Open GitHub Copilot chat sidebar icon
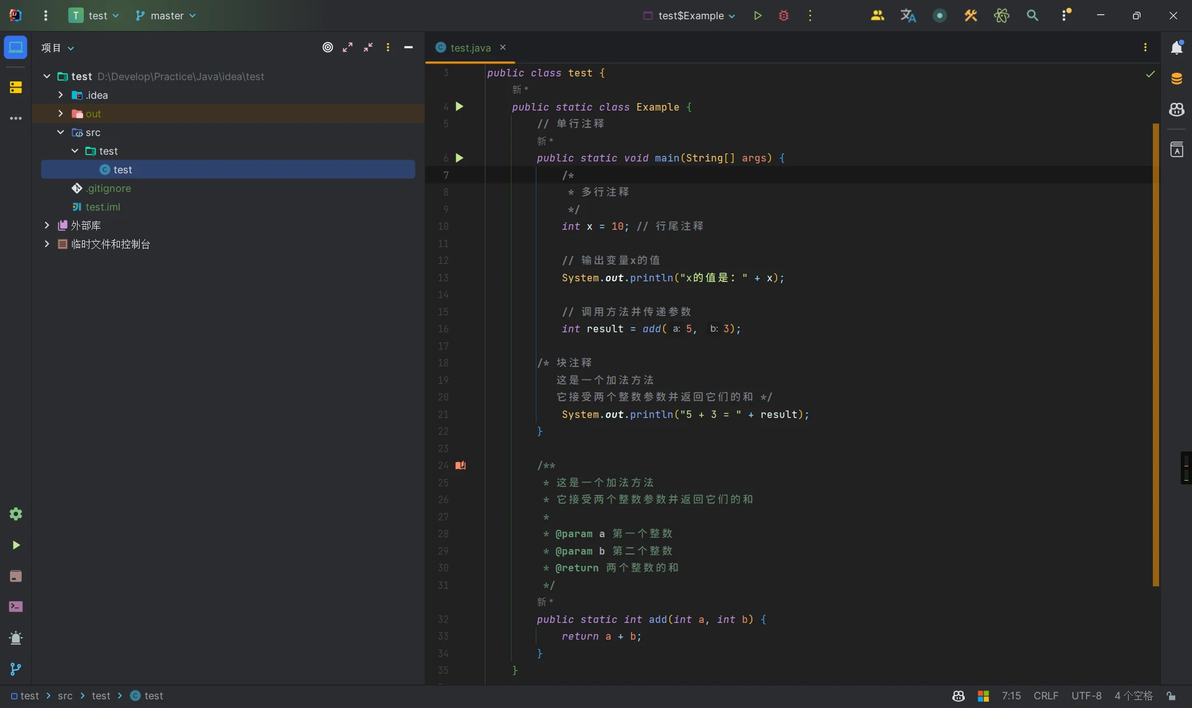The width and height of the screenshot is (1192, 708). point(1177,110)
